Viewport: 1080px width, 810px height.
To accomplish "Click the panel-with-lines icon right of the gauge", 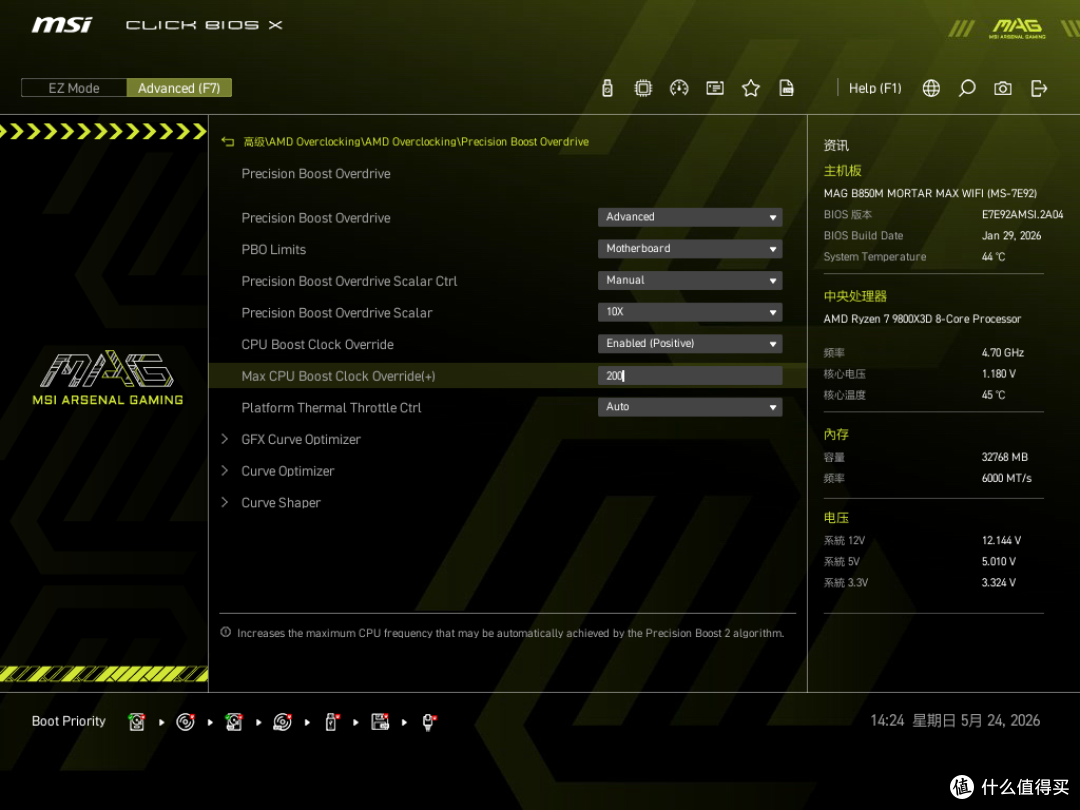I will [x=715, y=88].
